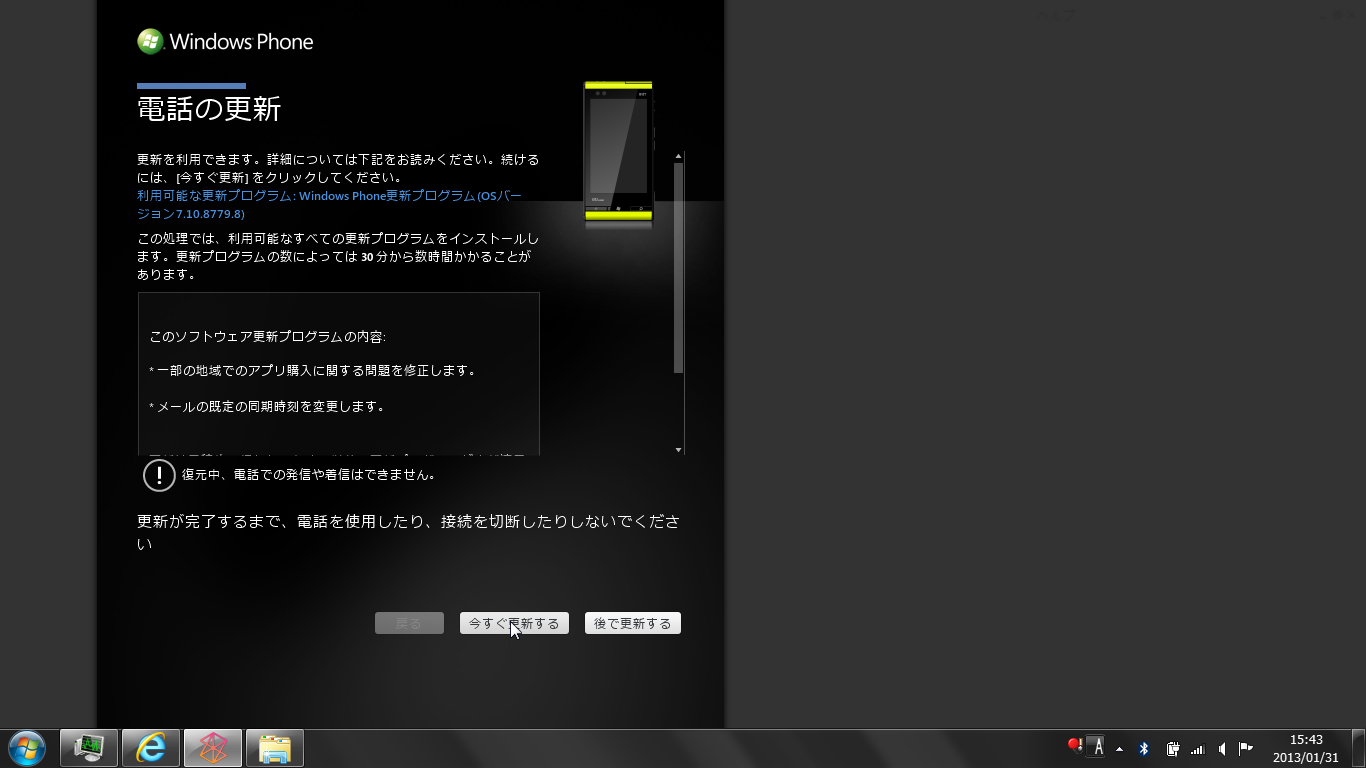This screenshot has height=768, width=1366.
Task: Click the 今すぐ更新する button
Action: 514,623
